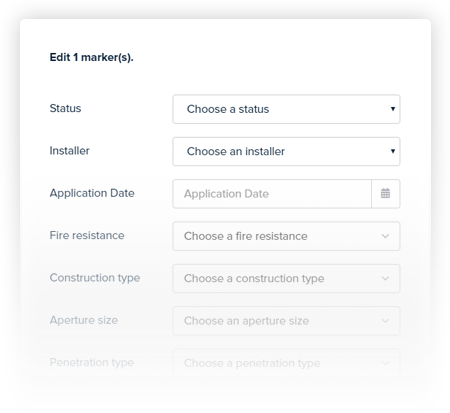The image size is (450, 413).
Task: Click the Status field label
Action: (65, 108)
